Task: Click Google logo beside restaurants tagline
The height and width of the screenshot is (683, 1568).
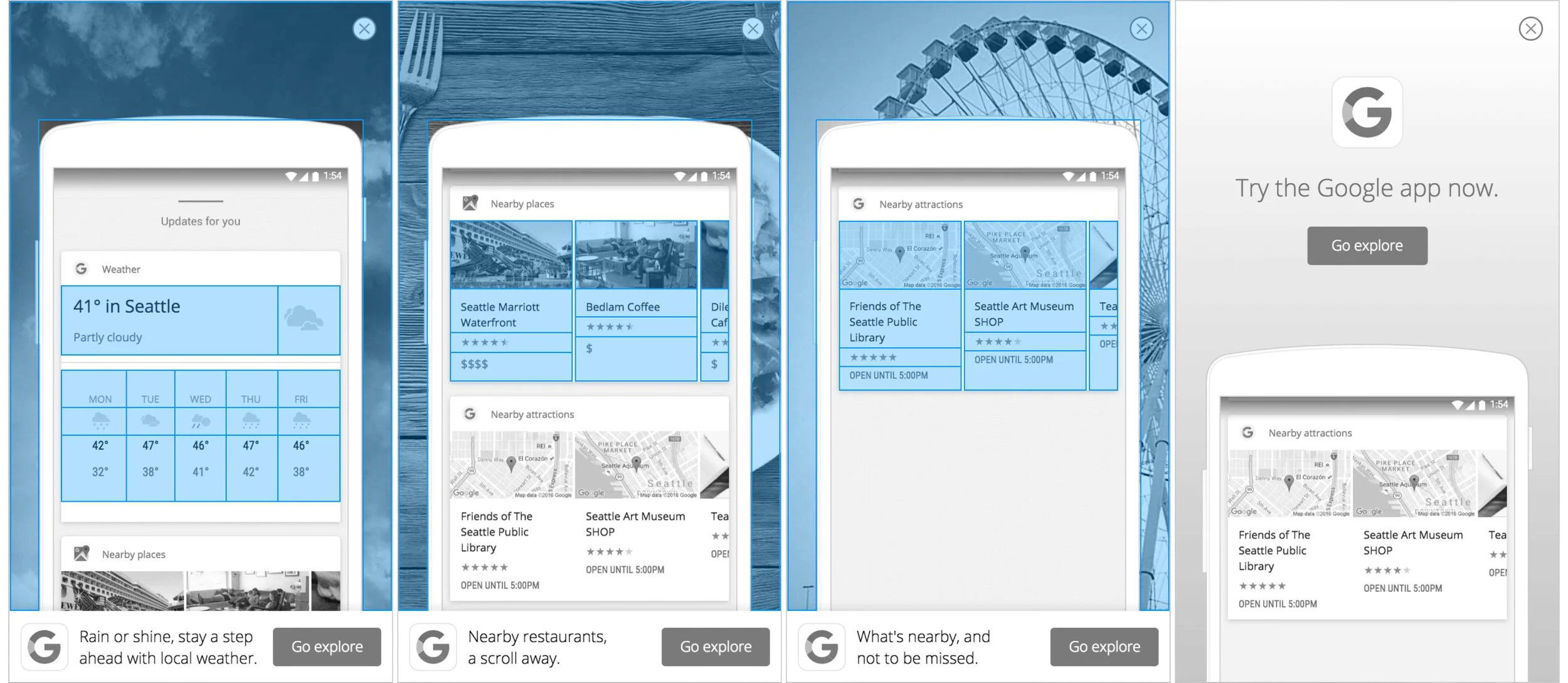Action: pyautogui.click(x=433, y=647)
